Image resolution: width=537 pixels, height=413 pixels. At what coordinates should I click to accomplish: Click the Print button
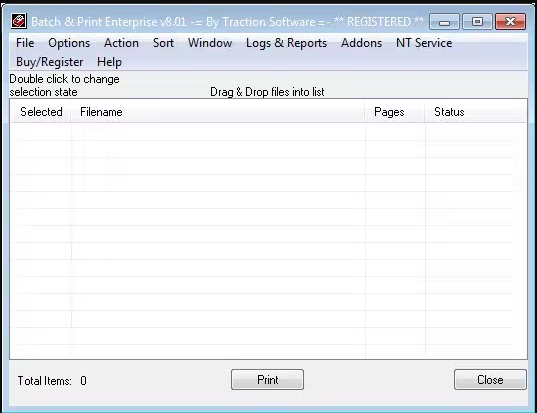point(267,379)
